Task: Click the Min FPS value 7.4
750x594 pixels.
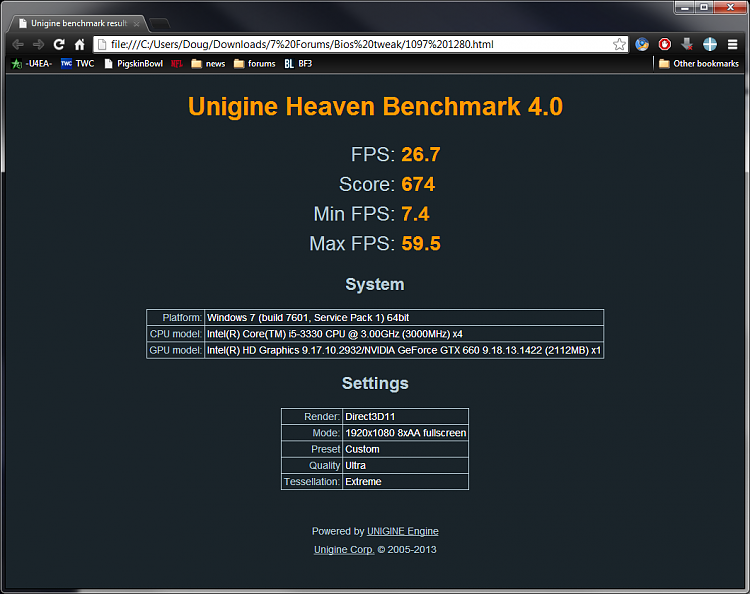Action: 415,214
